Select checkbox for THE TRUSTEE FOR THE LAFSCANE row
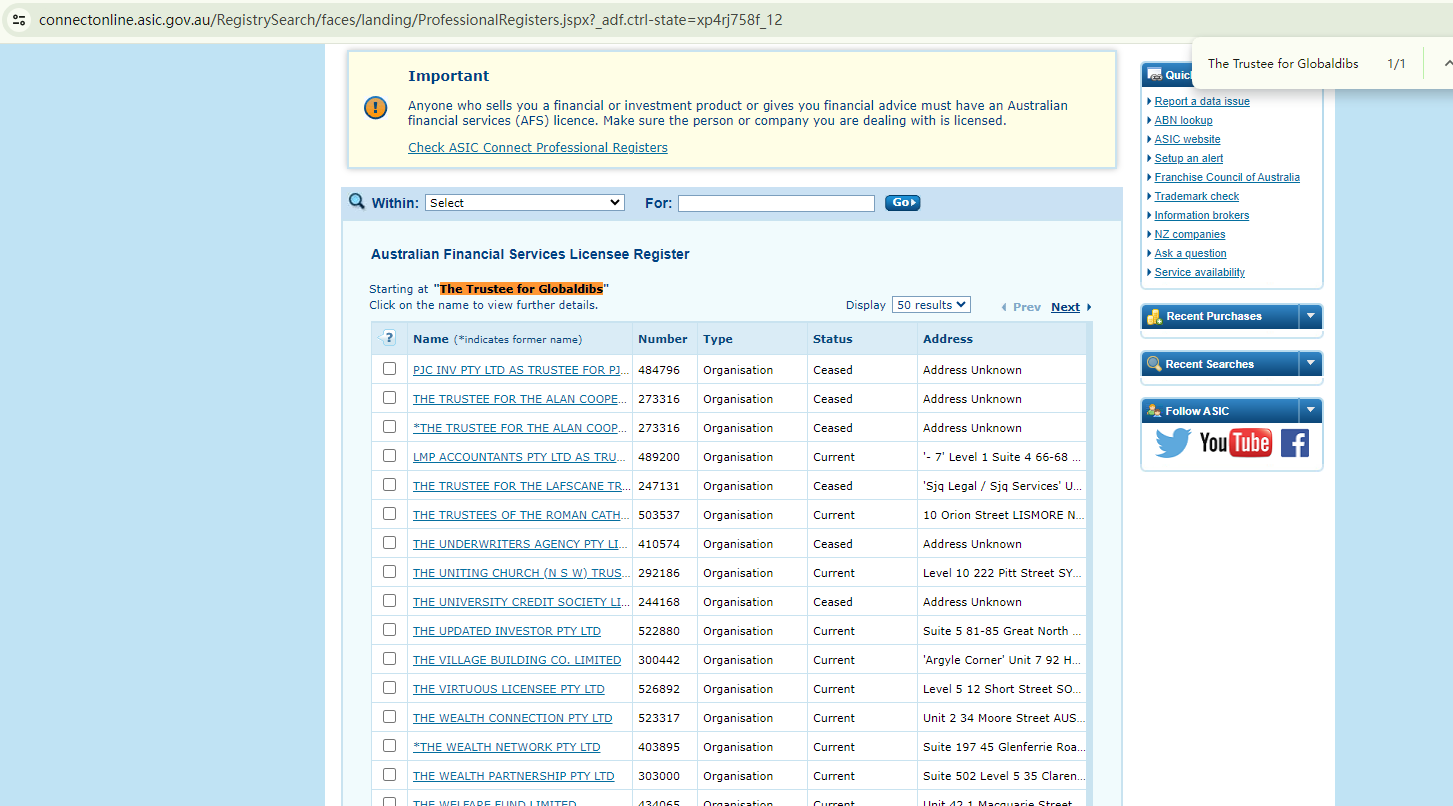This screenshot has height=806, width=1453. pos(390,485)
